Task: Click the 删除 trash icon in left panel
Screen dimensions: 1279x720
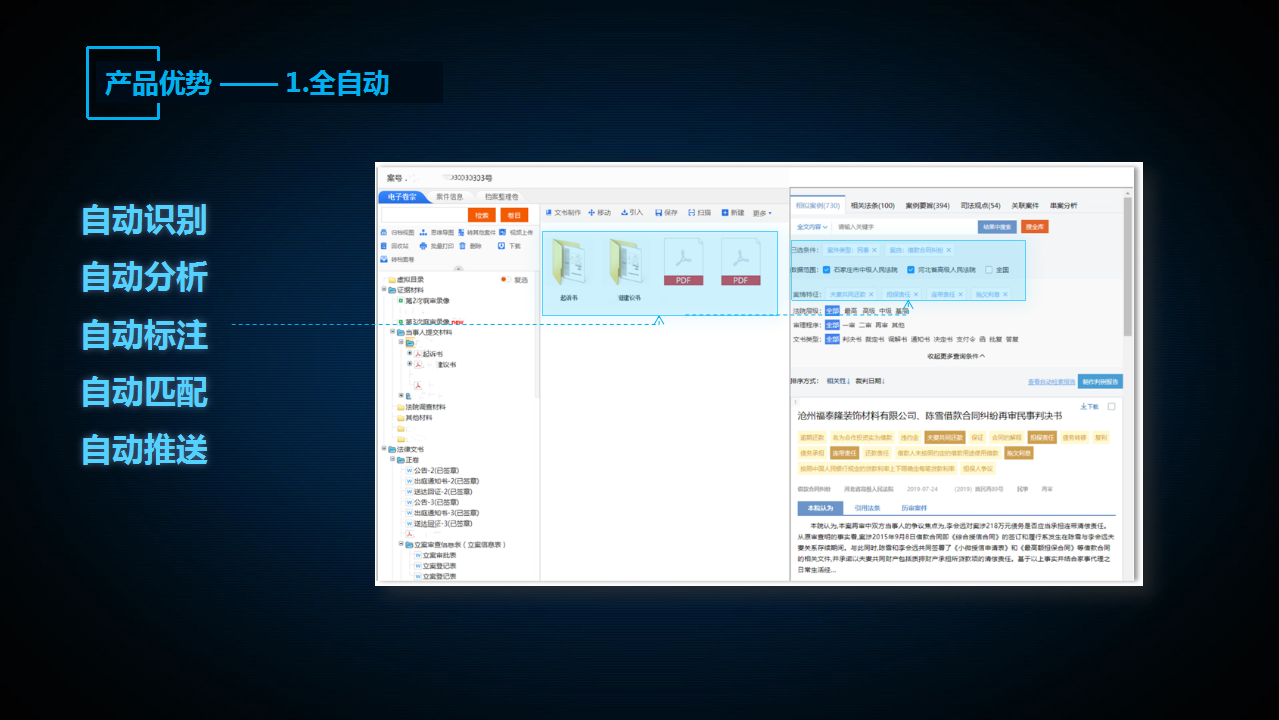Action: click(461, 246)
